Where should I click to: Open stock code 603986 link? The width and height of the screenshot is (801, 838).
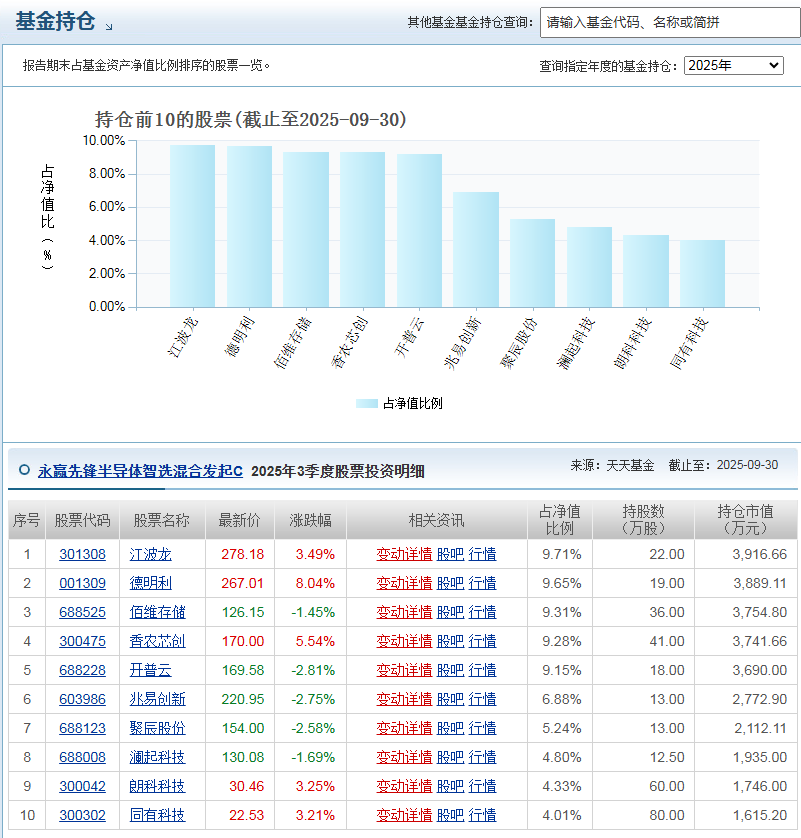(x=82, y=699)
